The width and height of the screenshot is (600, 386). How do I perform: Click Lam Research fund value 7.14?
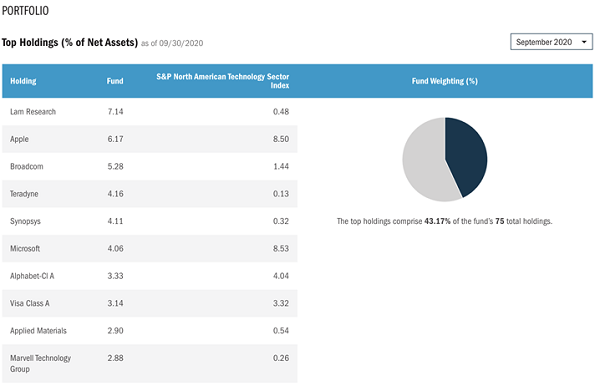(x=115, y=112)
